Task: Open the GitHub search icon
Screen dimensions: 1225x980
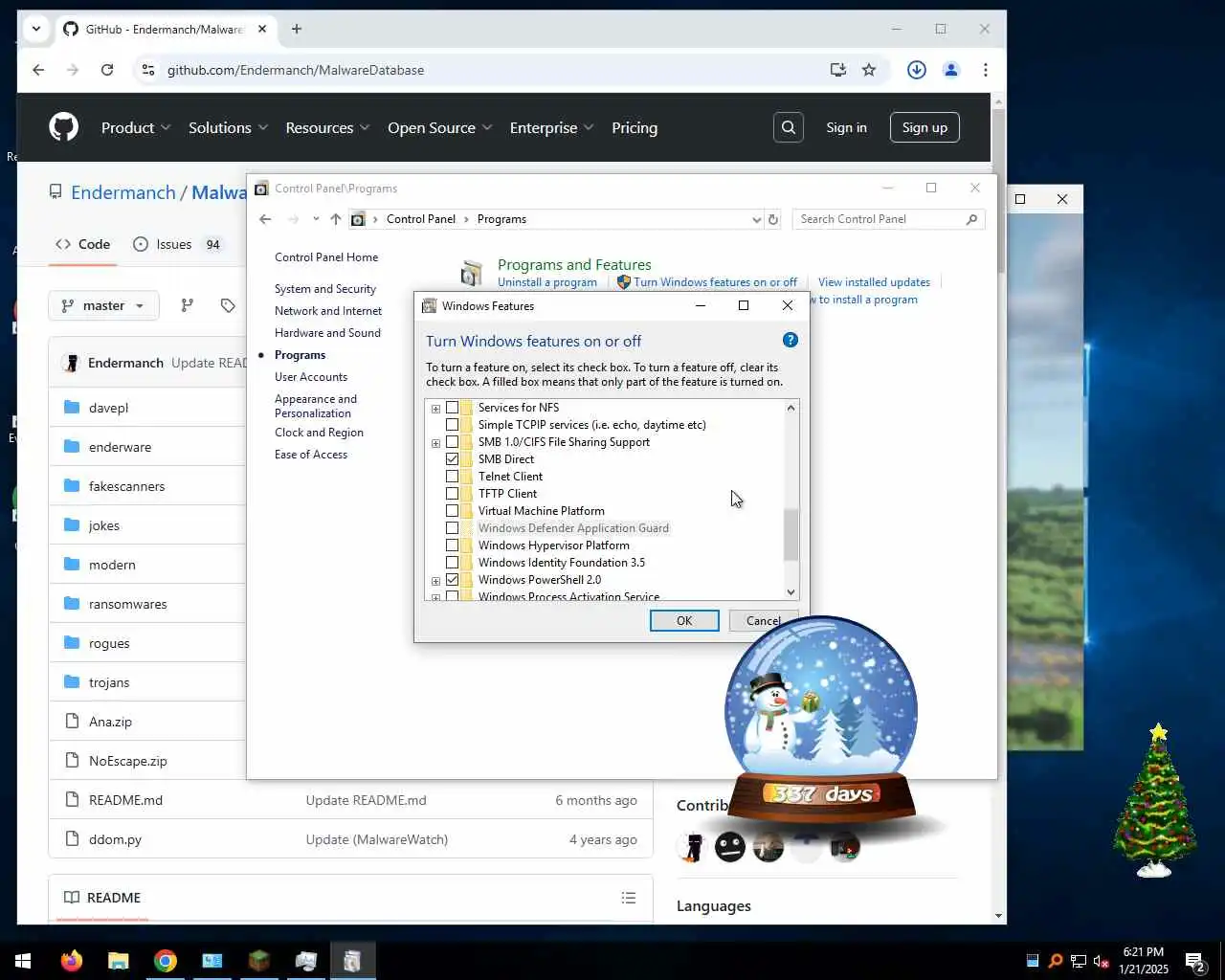Action: coord(788,127)
